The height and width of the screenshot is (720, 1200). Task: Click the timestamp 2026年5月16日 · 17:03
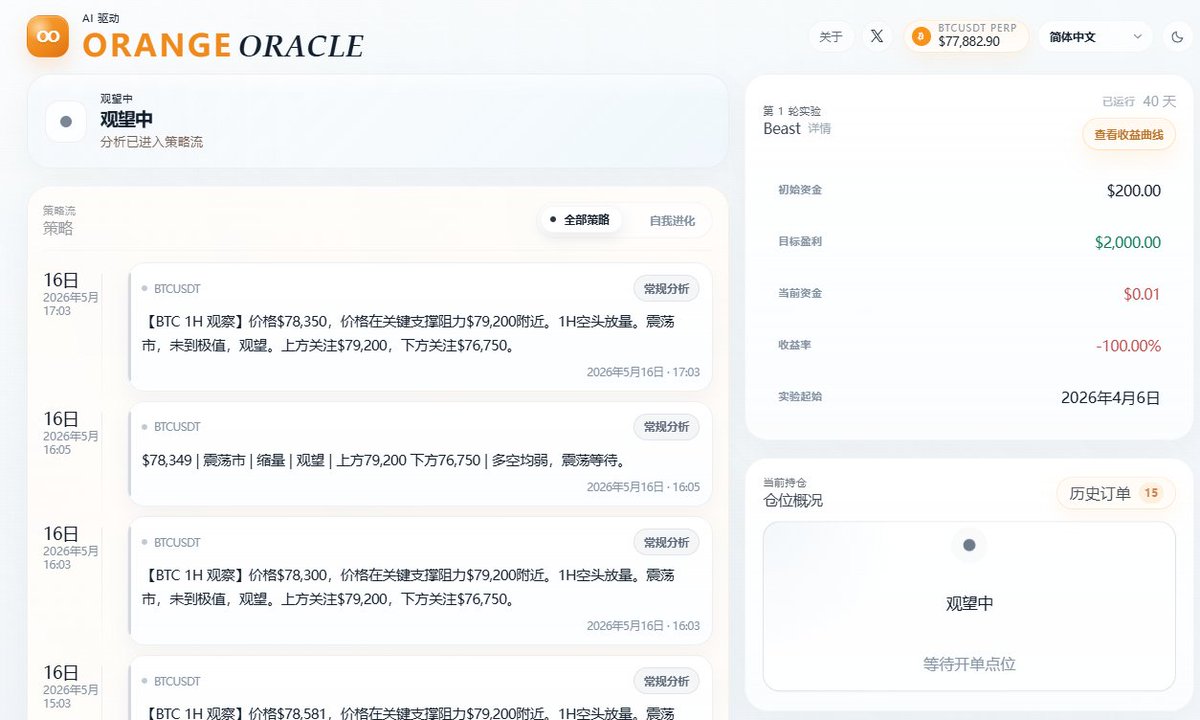click(643, 372)
